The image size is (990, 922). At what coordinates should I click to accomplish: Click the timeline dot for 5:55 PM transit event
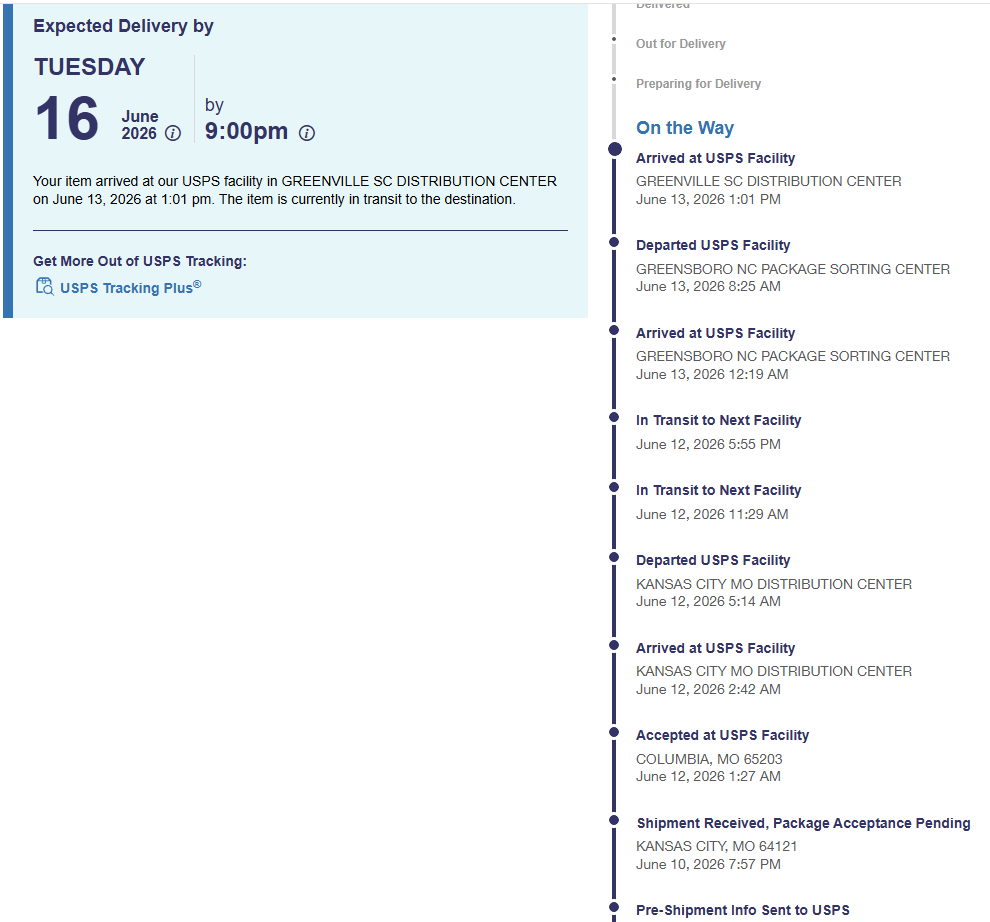coord(614,417)
